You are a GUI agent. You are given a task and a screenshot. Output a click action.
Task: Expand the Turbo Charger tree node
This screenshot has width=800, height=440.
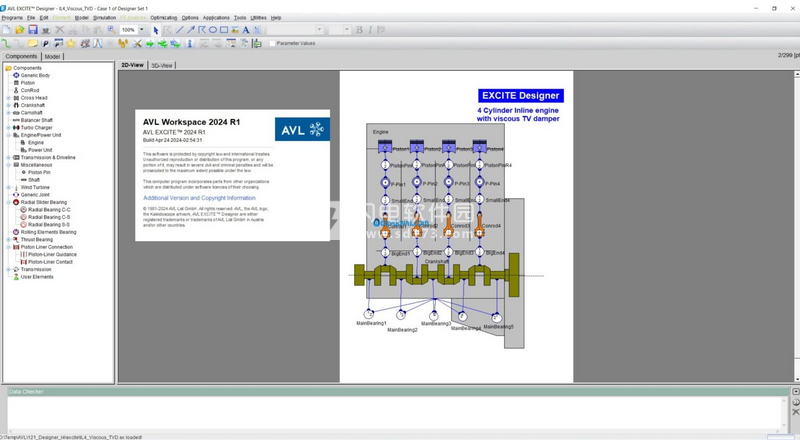(9, 128)
